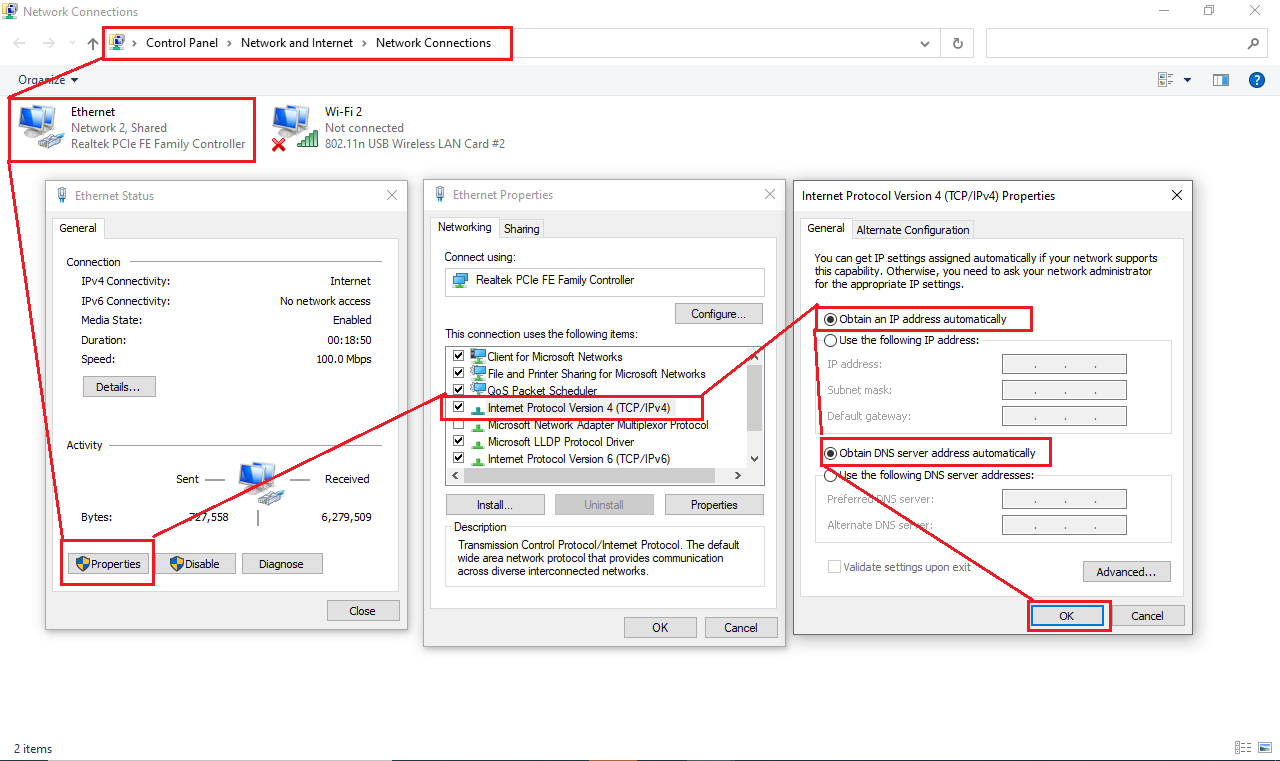1280x761 pixels.
Task: Enable Microsoft Network Adapter Multiplexor Protocol checkbox
Action: 459,424
